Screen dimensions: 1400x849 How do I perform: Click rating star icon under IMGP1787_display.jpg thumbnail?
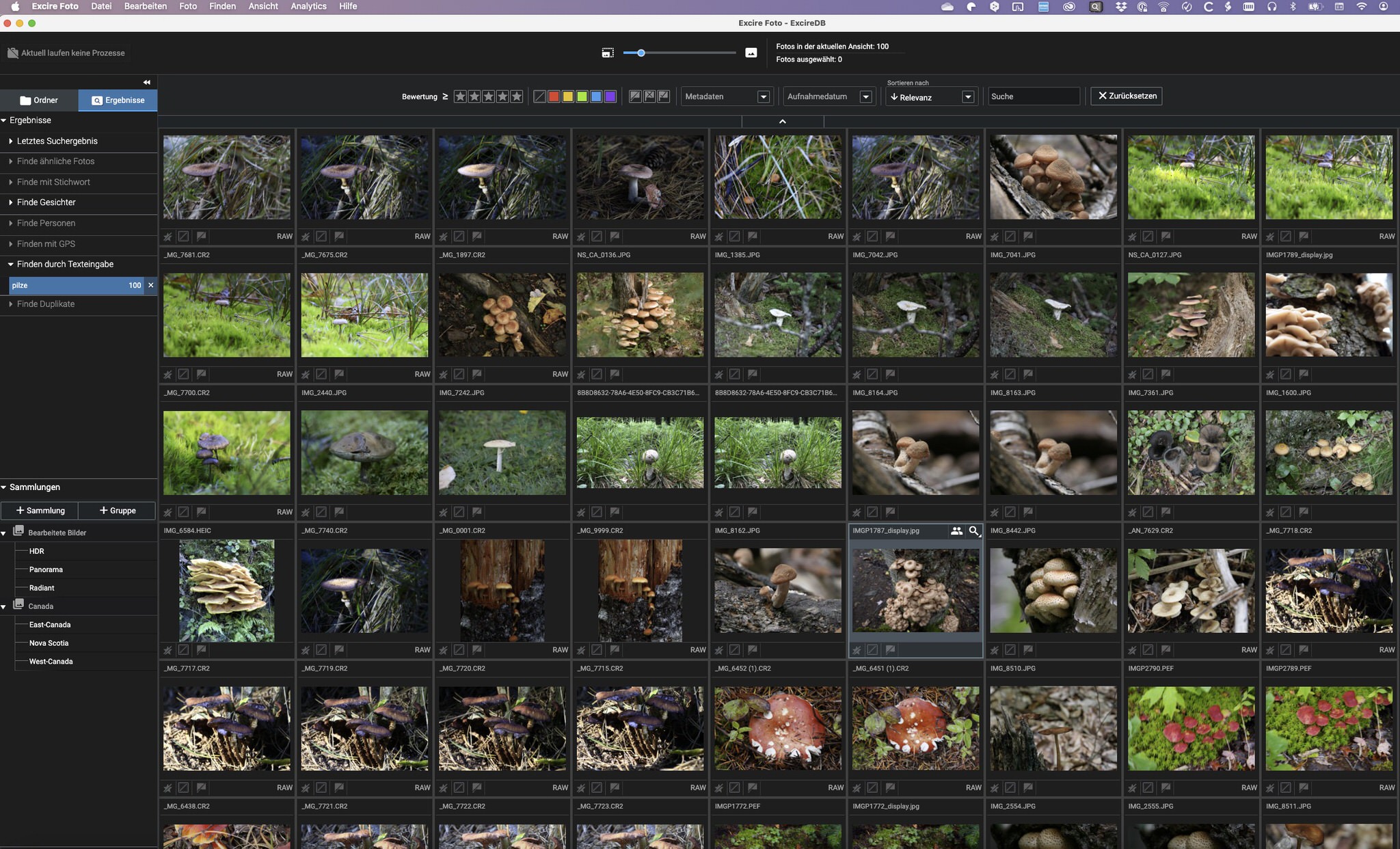pyautogui.click(x=857, y=649)
